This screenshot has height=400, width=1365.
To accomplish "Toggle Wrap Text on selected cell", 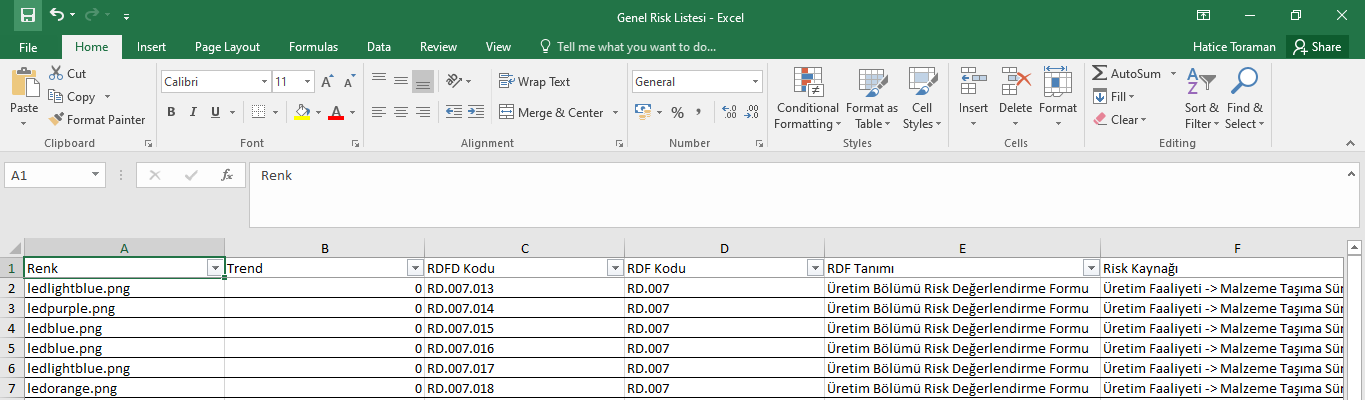I will [534, 82].
